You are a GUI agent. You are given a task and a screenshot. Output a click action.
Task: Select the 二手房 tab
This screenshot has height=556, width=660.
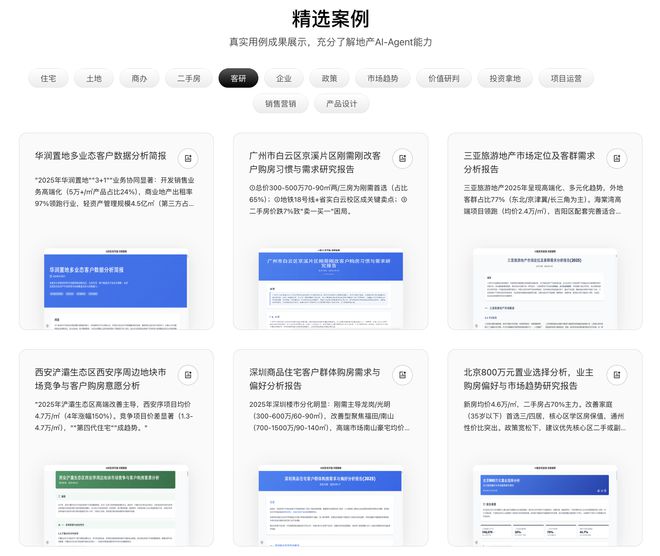pos(189,78)
